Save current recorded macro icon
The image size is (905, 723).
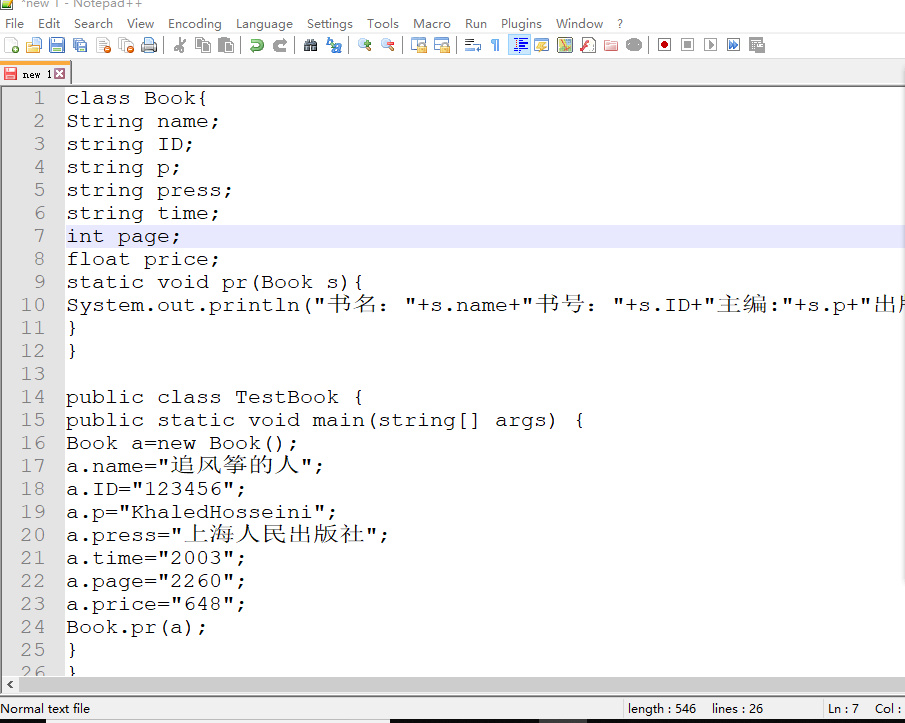click(757, 45)
